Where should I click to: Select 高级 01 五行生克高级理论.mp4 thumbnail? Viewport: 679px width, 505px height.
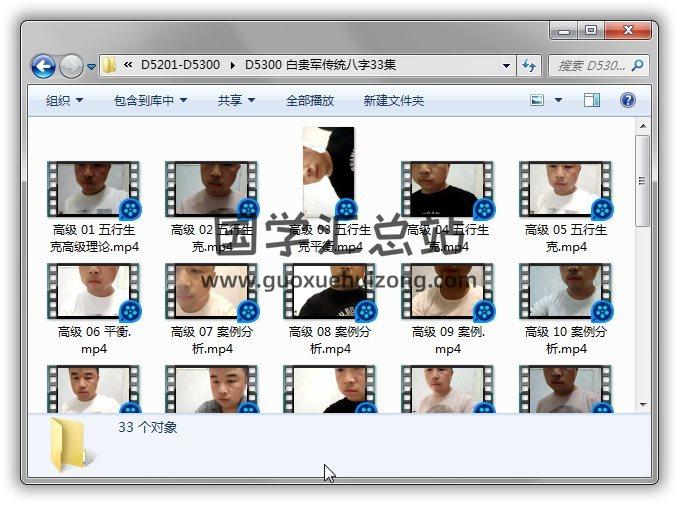point(94,189)
